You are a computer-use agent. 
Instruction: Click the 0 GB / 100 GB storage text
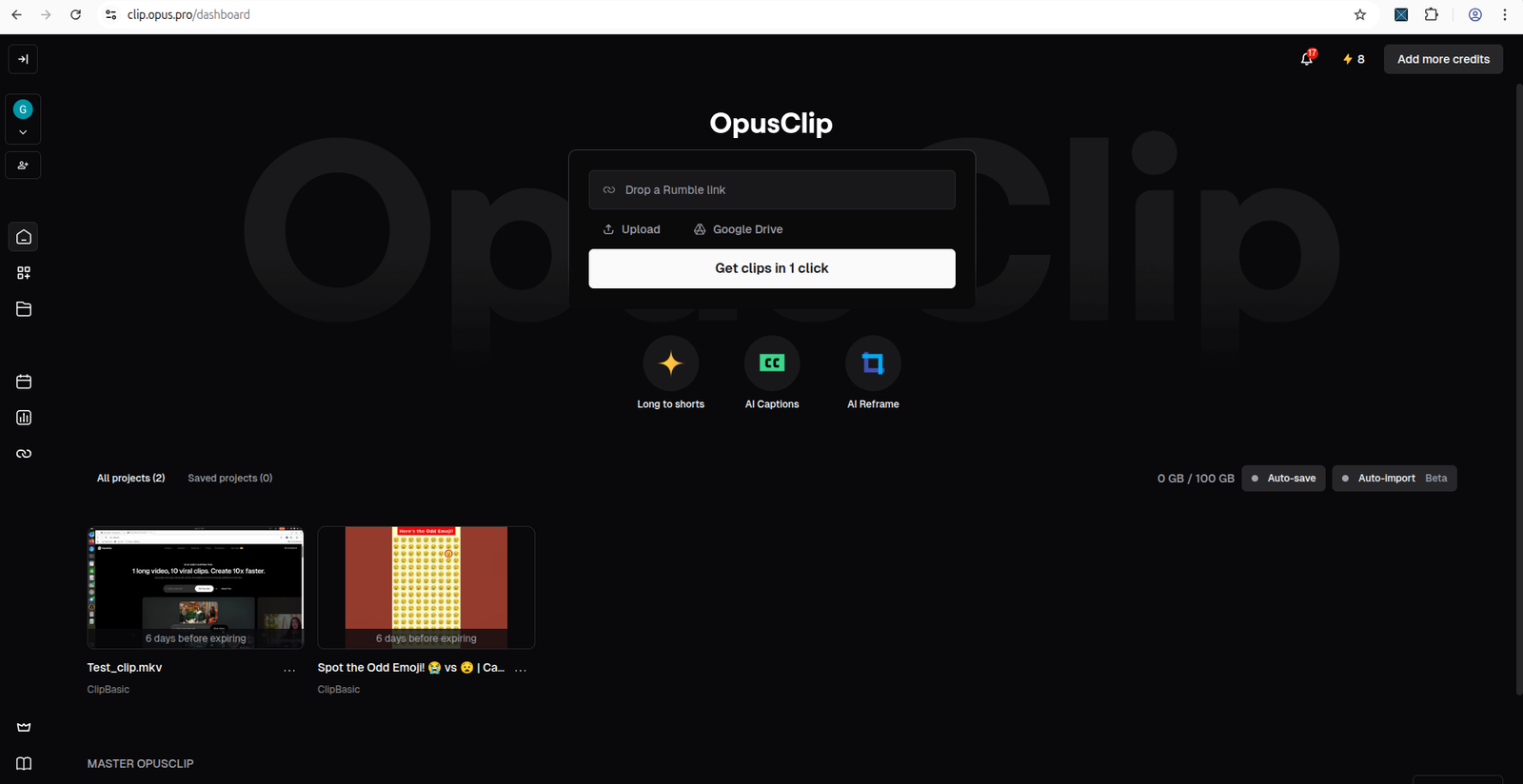(x=1196, y=479)
